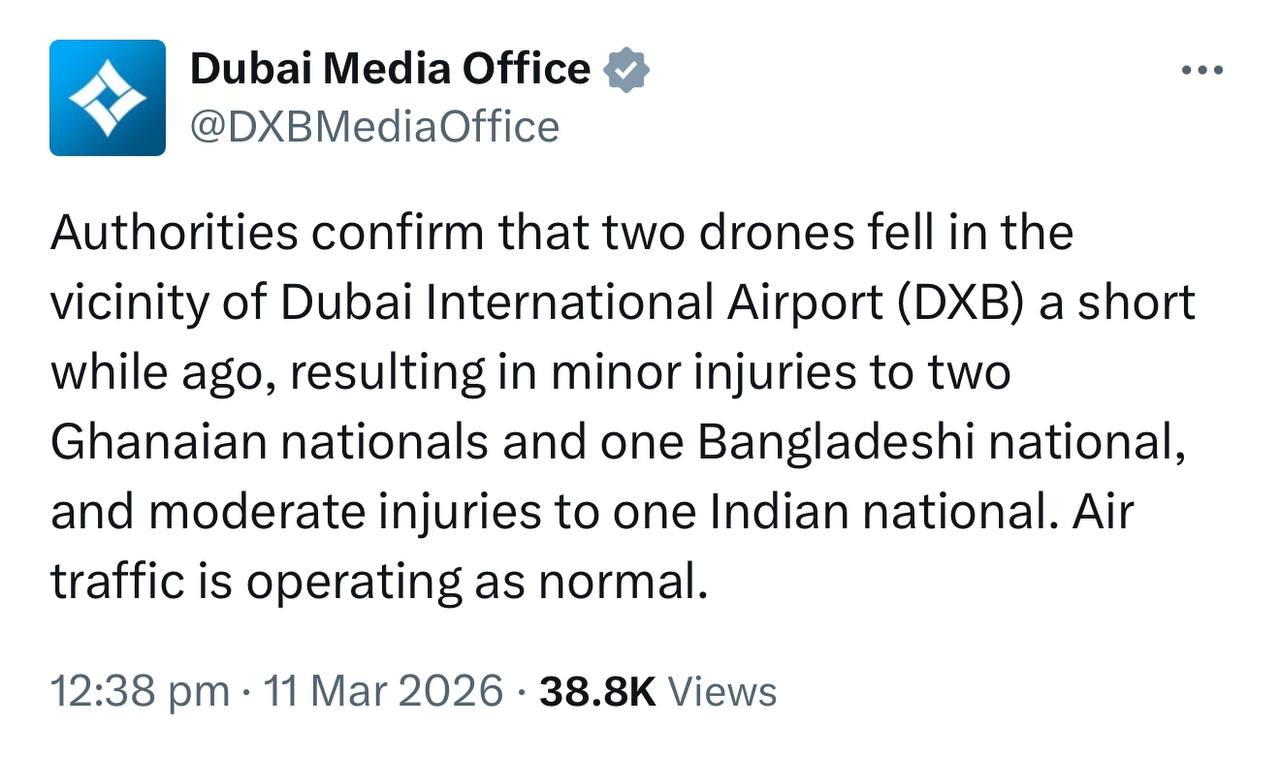Open the three-dot more options menu

(x=1202, y=71)
